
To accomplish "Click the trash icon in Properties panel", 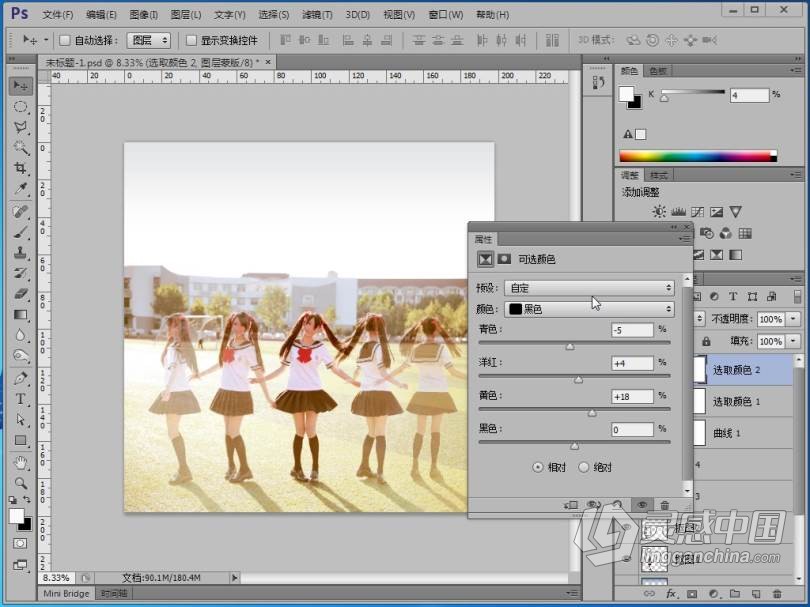I will (664, 505).
